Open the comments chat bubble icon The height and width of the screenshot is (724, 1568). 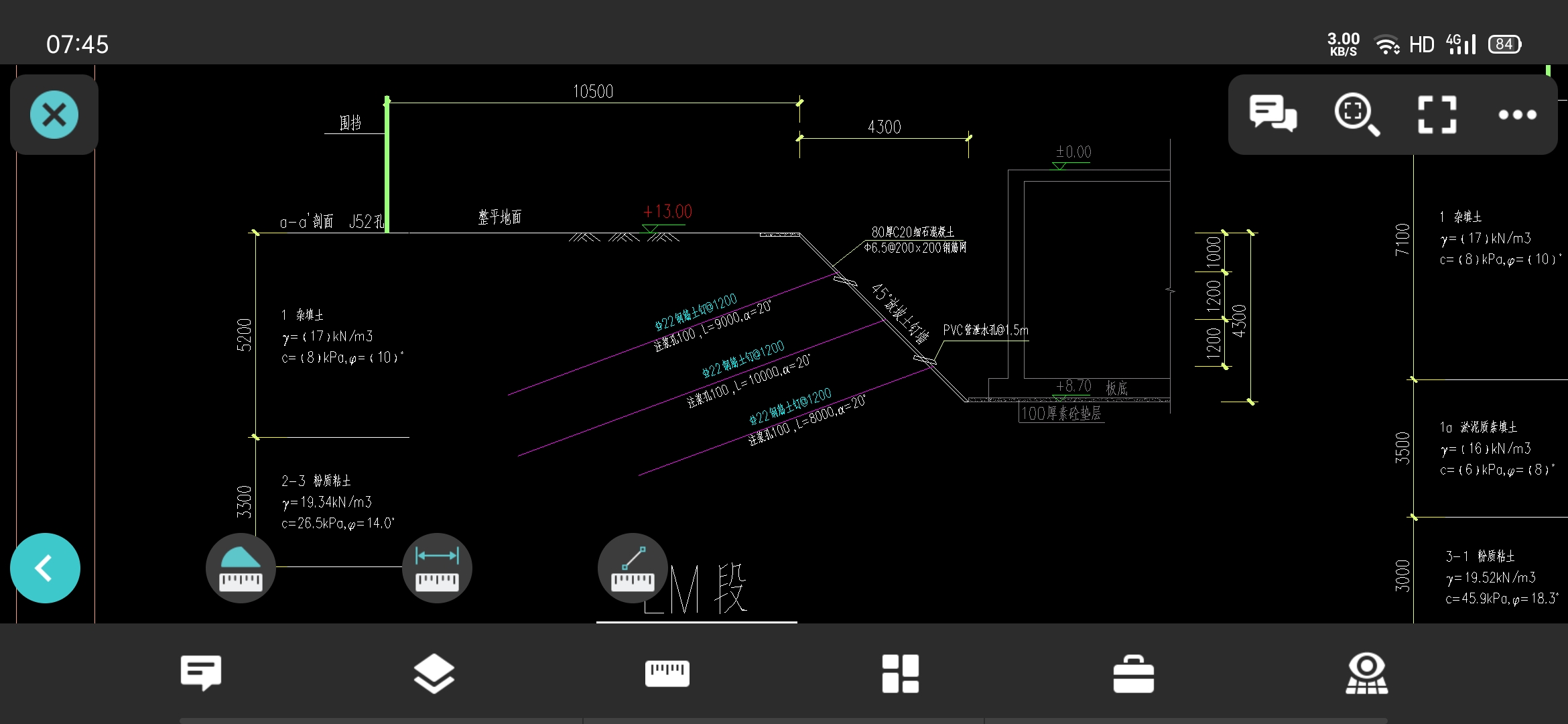point(1272,114)
